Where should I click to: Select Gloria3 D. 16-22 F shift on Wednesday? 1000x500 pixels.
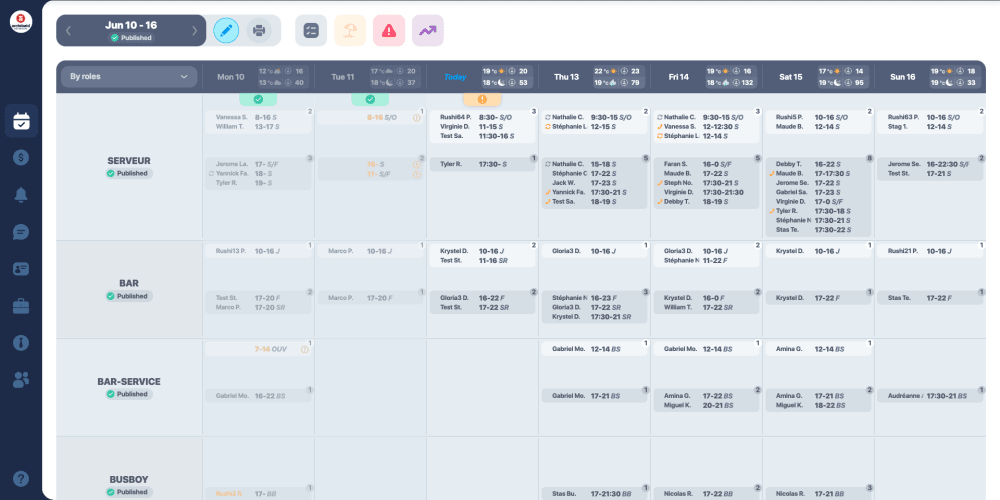[482, 298]
